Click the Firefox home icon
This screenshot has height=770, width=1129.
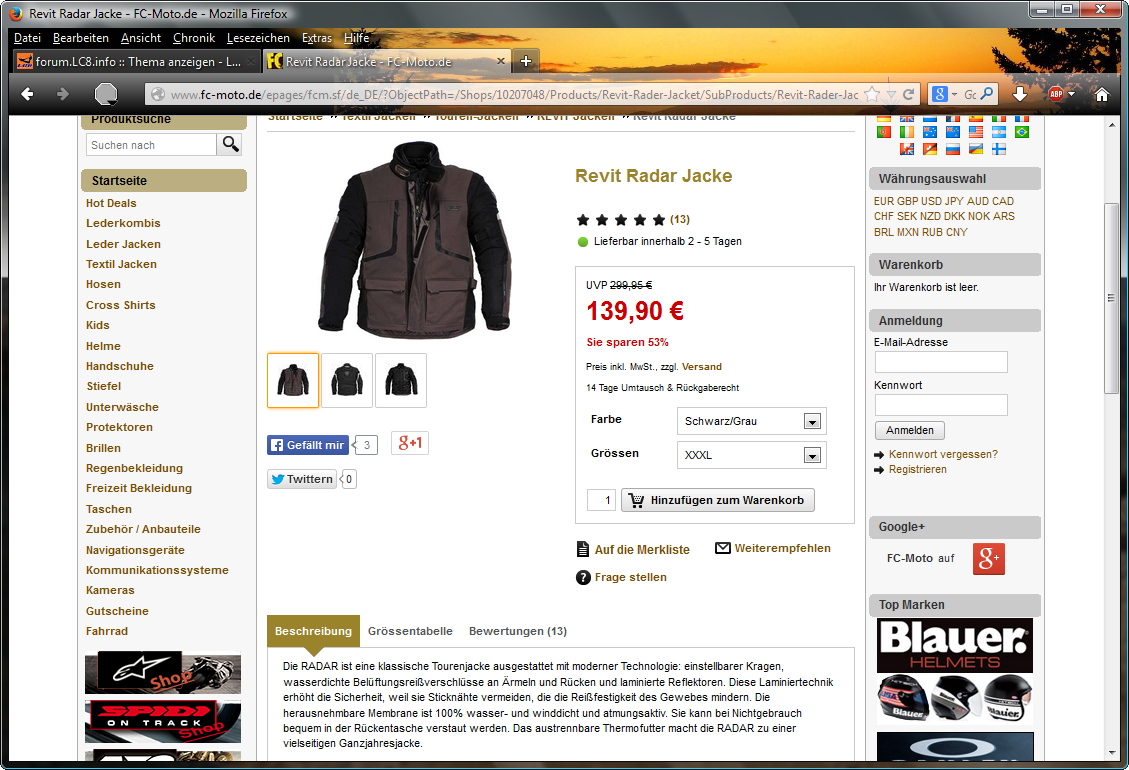pyautogui.click(x=1102, y=94)
